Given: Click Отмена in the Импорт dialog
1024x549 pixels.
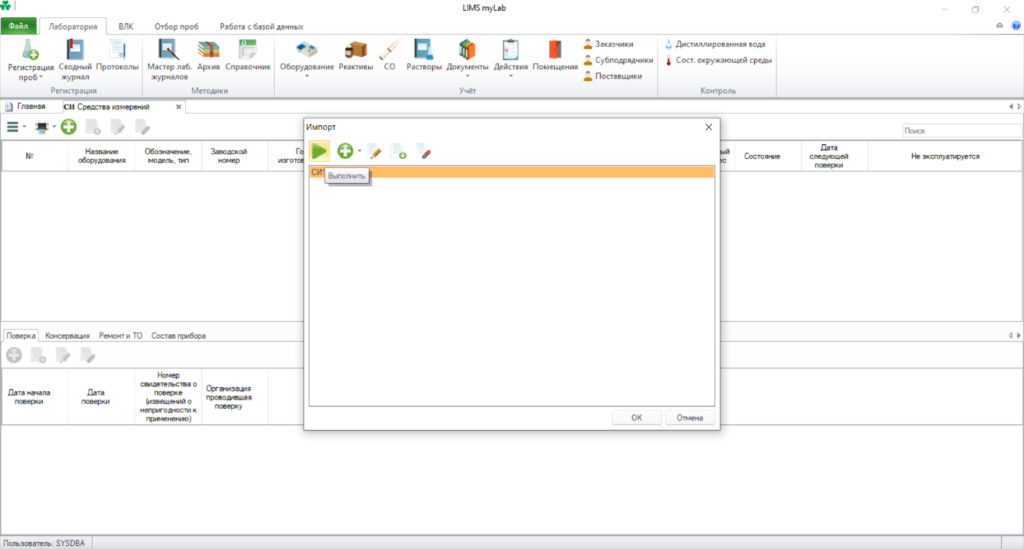Looking at the screenshot, I should [x=690, y=418].
